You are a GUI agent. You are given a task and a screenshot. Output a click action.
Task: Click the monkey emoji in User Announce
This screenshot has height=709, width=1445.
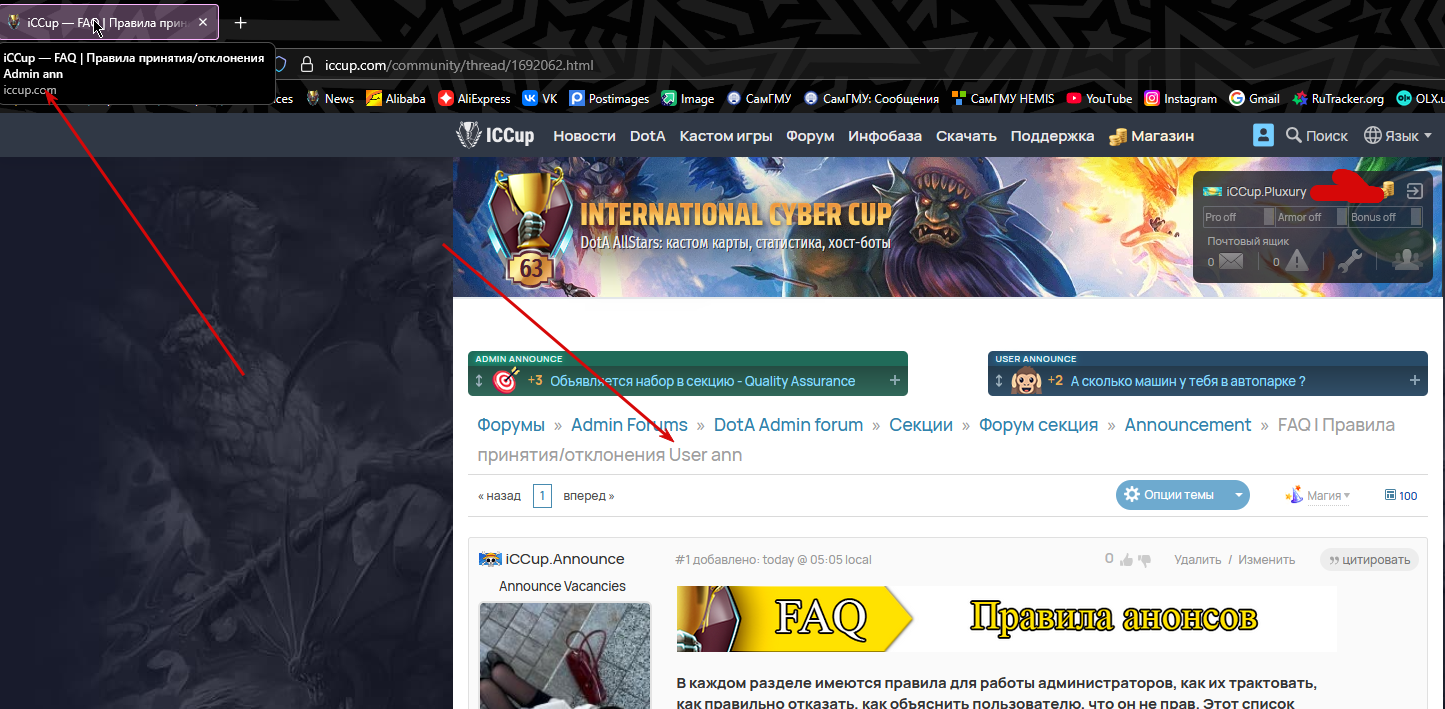tap(1026, 381)
